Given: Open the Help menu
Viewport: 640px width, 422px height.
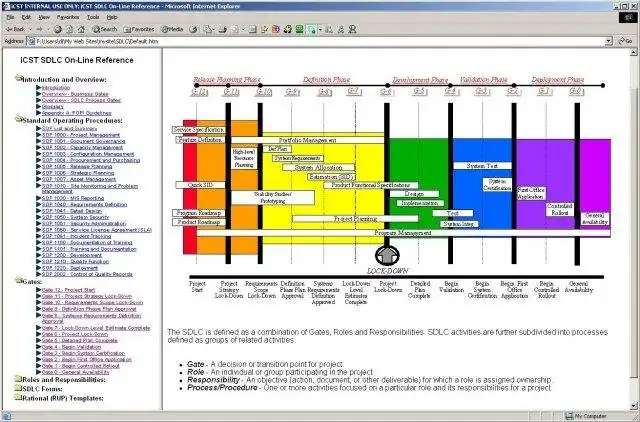Looking at the screenshot, I should 112,17.
